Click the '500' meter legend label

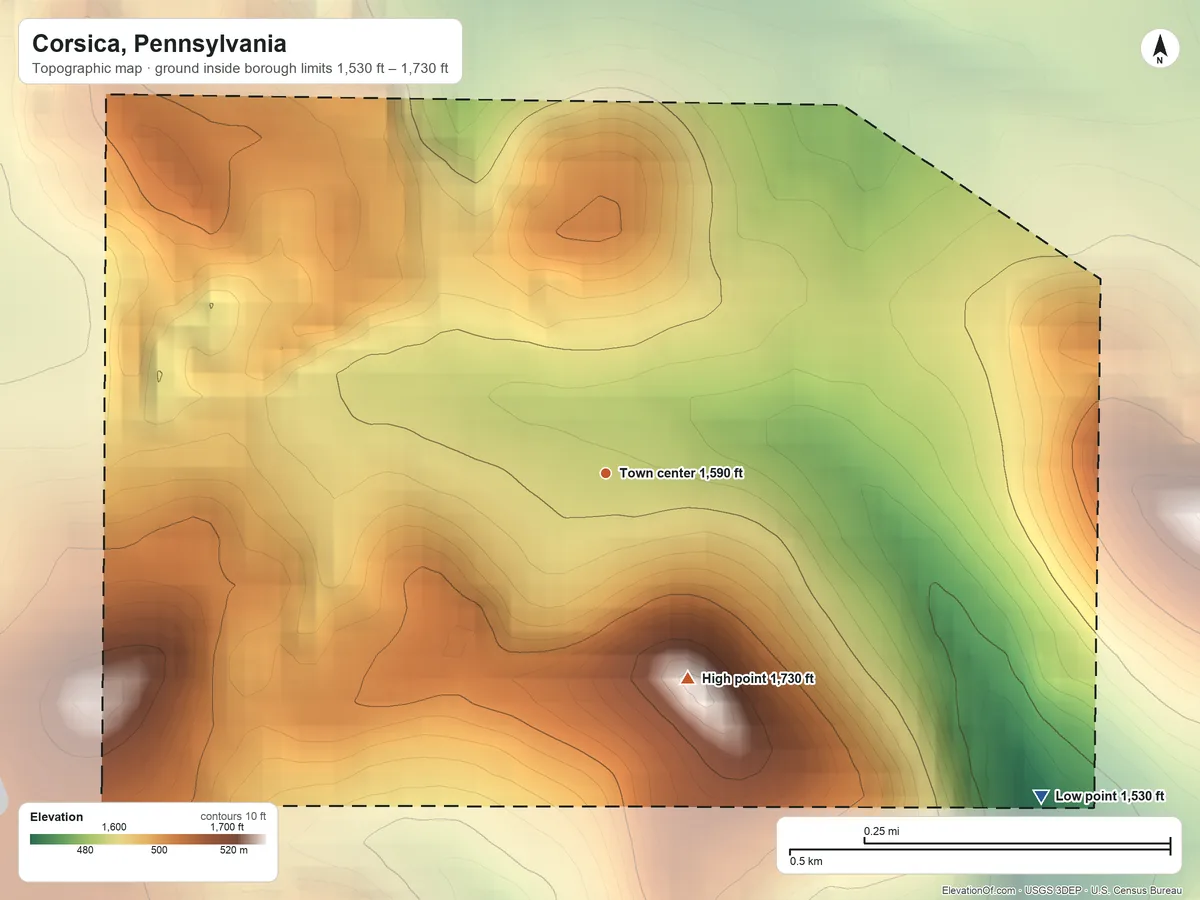click(x=159, y=851)
